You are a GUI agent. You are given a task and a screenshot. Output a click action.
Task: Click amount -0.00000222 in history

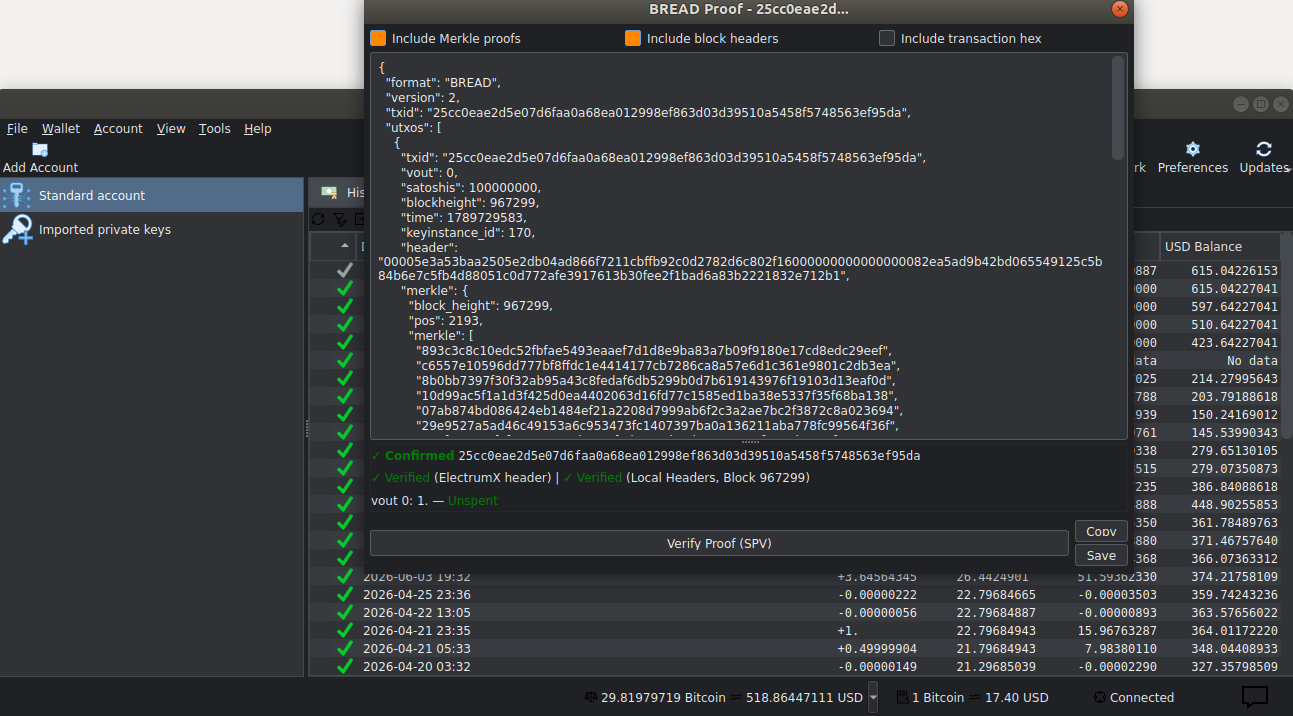click(878, 594)
